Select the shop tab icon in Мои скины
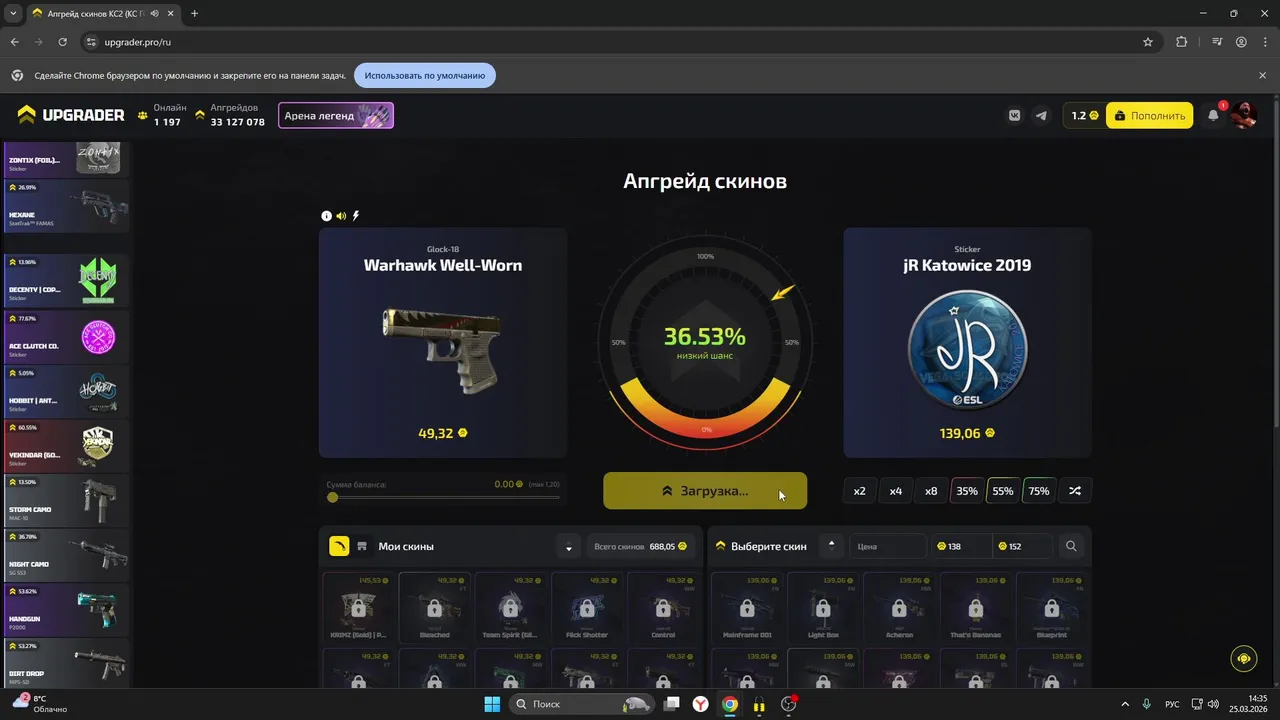Viewport: 1280px width, 720px height. click(x=362, y=546)
